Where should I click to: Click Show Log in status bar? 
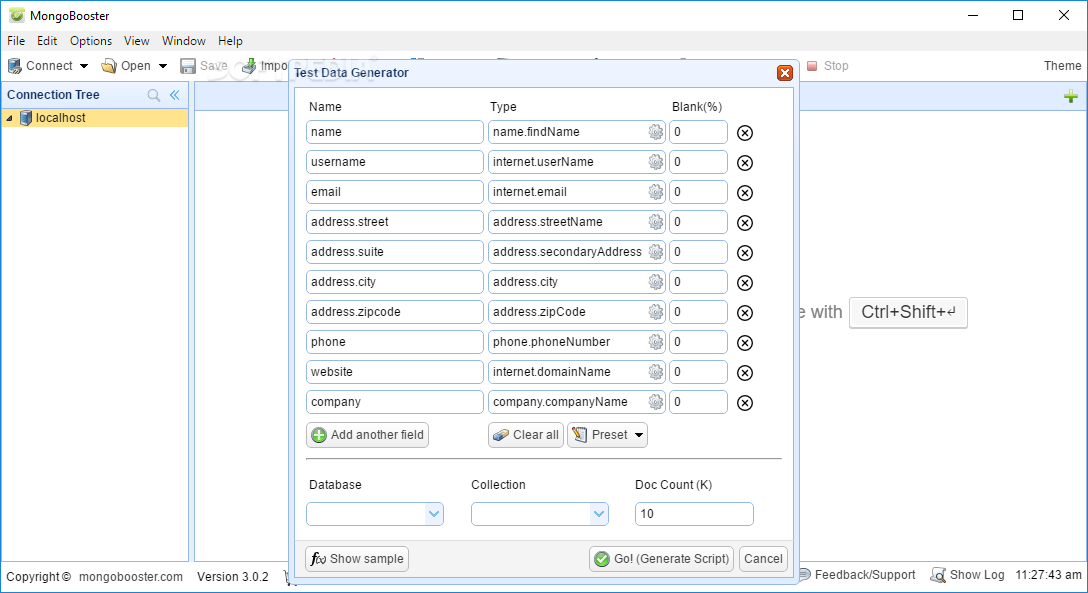pos(967,575)
